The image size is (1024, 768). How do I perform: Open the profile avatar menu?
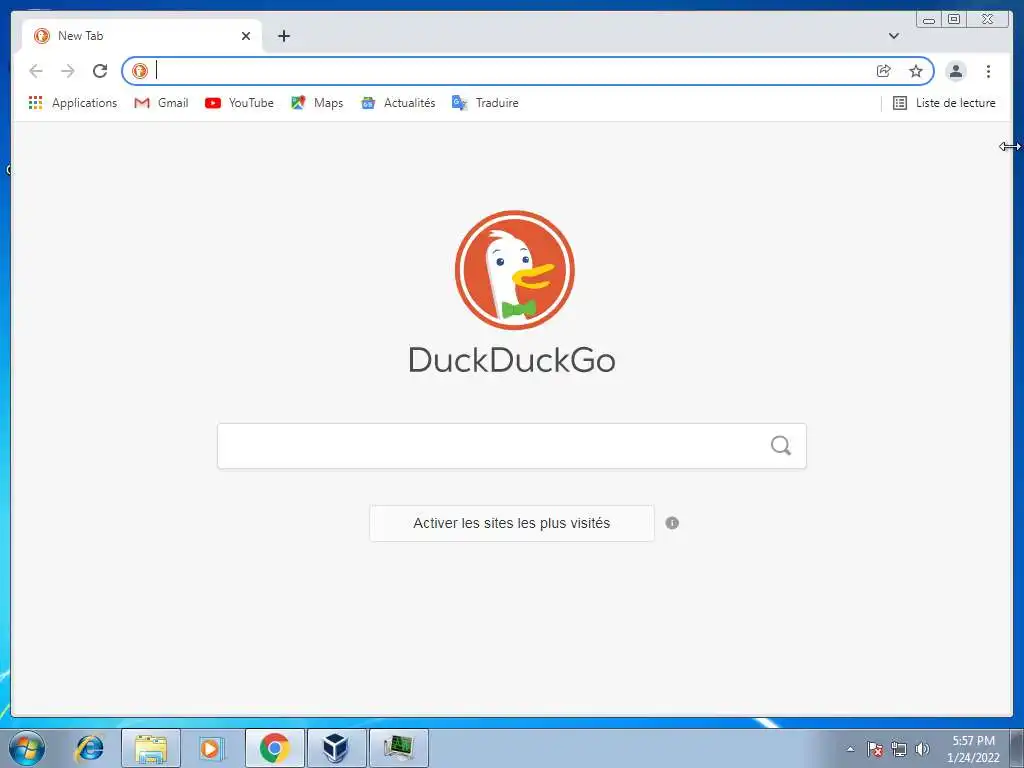point(955,71)
